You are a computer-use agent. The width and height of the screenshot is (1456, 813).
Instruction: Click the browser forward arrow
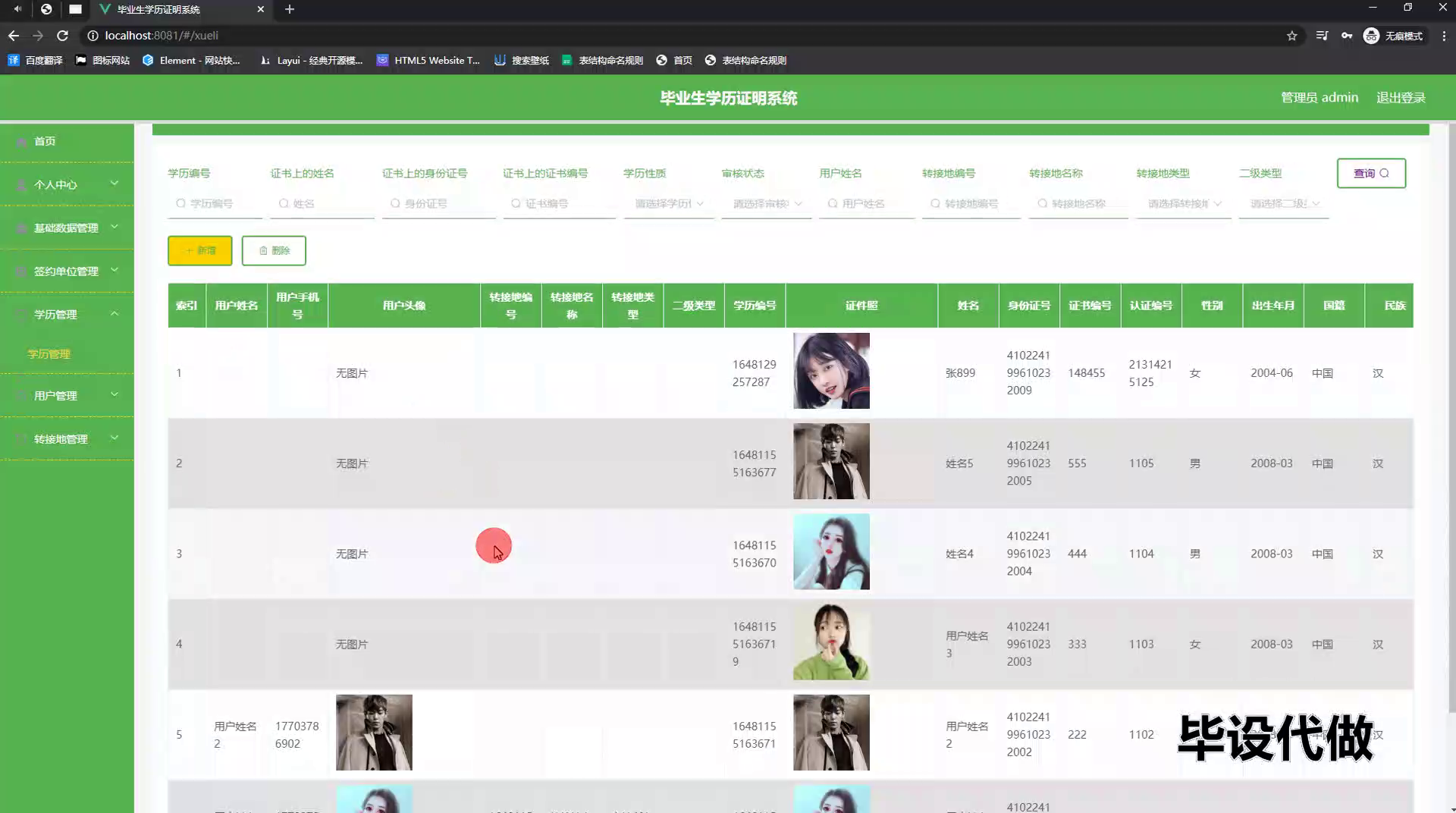click(38, 36)
